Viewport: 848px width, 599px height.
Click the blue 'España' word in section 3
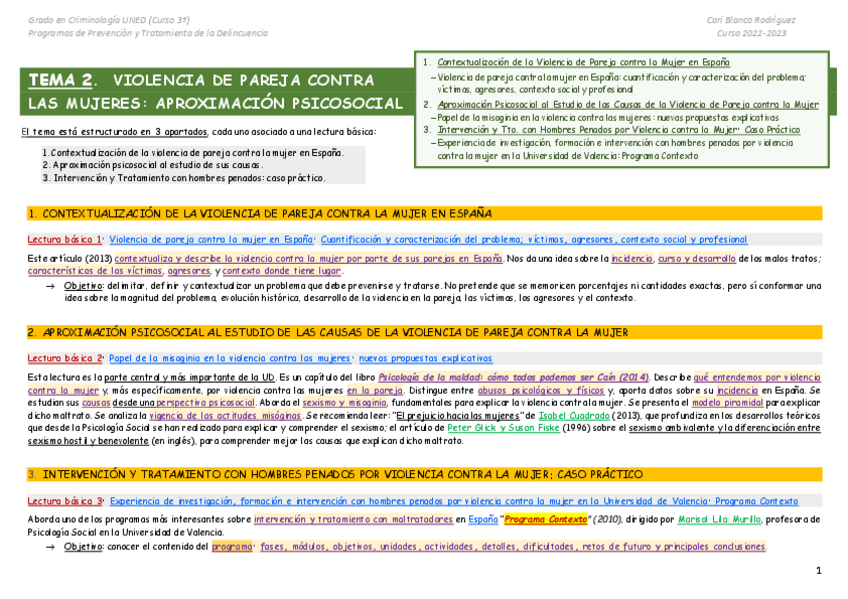coord(483,519)
